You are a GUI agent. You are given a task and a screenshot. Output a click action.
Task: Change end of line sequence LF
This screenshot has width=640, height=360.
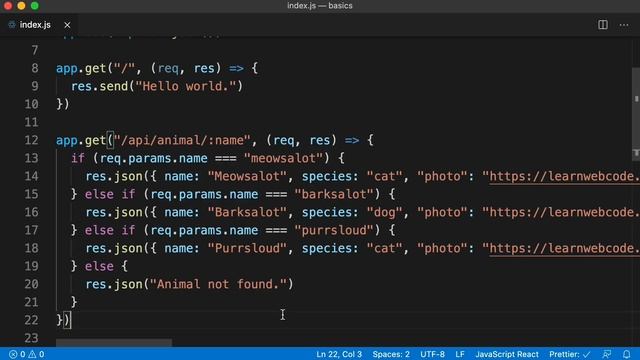point(460,354)
